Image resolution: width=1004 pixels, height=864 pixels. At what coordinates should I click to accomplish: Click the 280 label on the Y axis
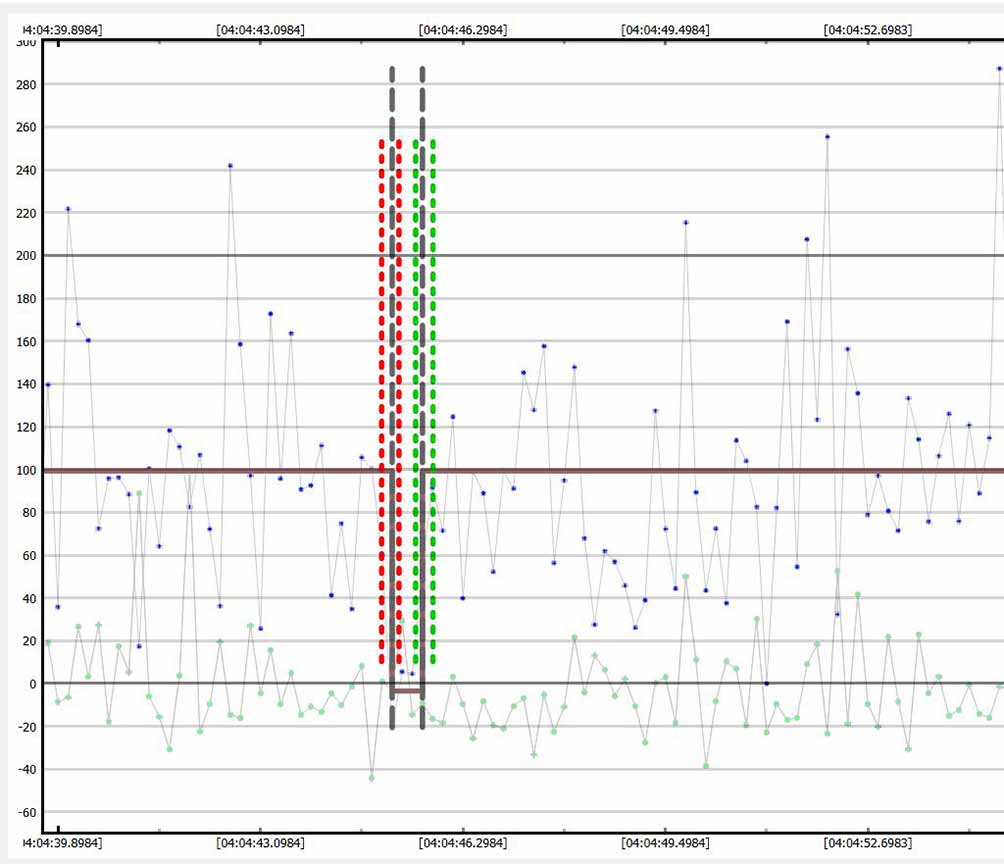coord(23,85)
